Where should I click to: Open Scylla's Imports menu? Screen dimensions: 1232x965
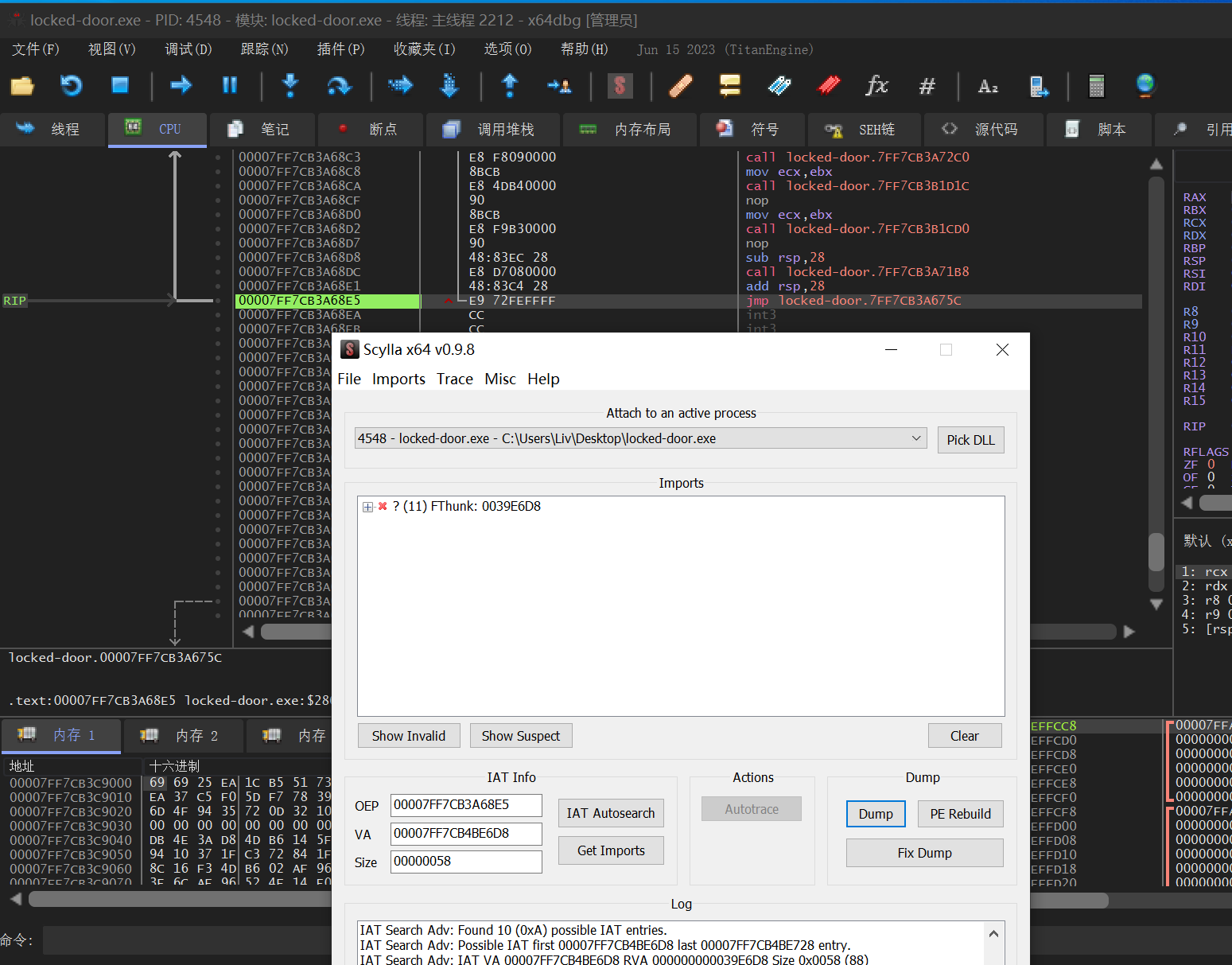tap(398, 379)
